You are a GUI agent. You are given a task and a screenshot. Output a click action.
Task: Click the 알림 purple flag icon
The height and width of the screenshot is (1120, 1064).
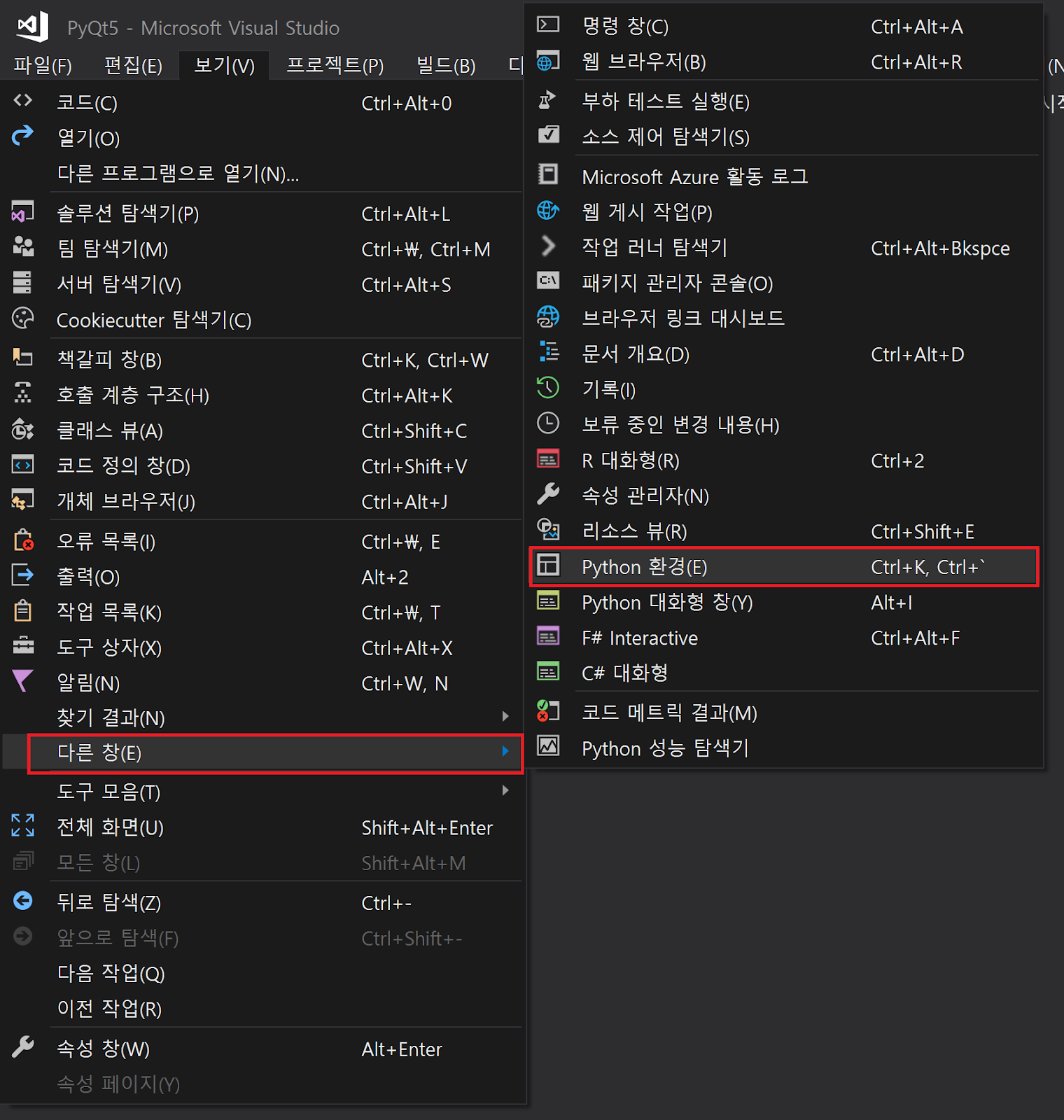[22, 681]
